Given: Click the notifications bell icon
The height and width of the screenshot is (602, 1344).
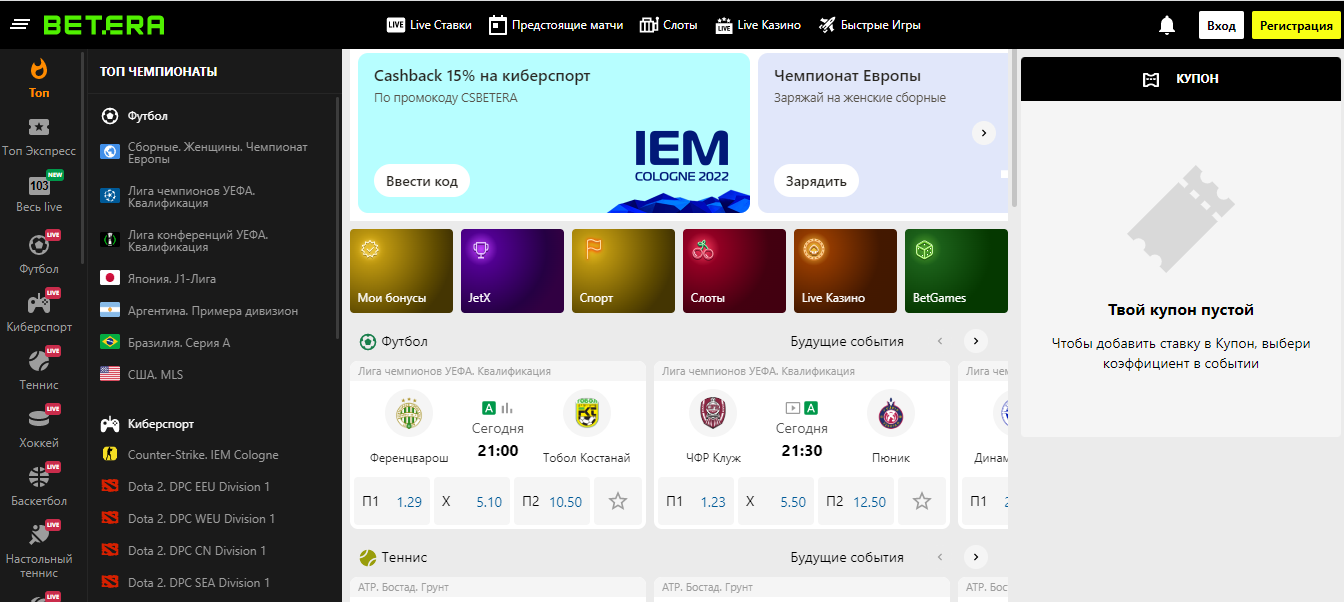Looking at the screenshot, I should click(x=1167, y=25).
